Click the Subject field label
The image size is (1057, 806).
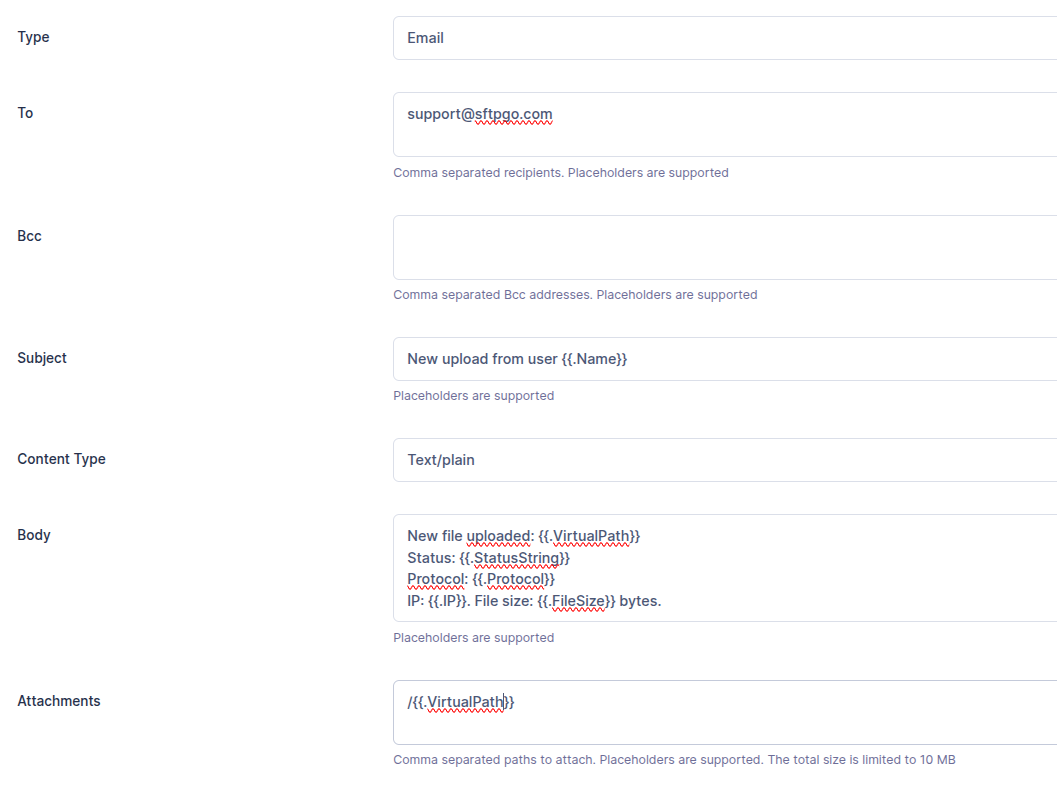pyautogui.click(x=42, y=358)
